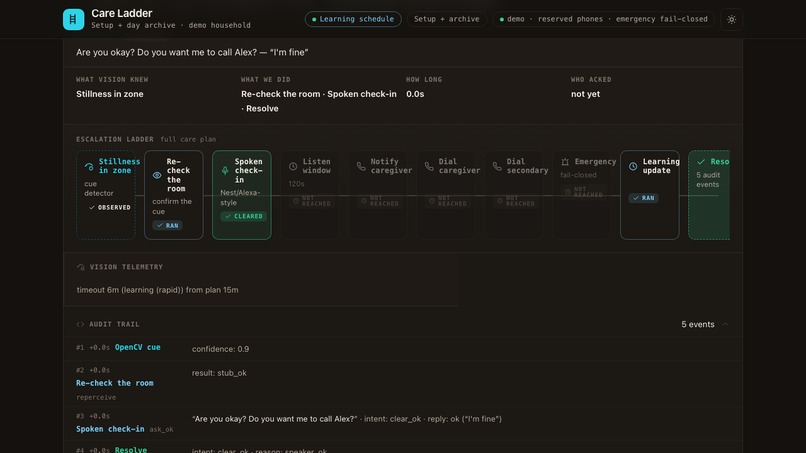Image resolution: width=806 pixels, height=453 pixels.
Task: Click the Care Ladder title text
Action: tap(122, 13)
